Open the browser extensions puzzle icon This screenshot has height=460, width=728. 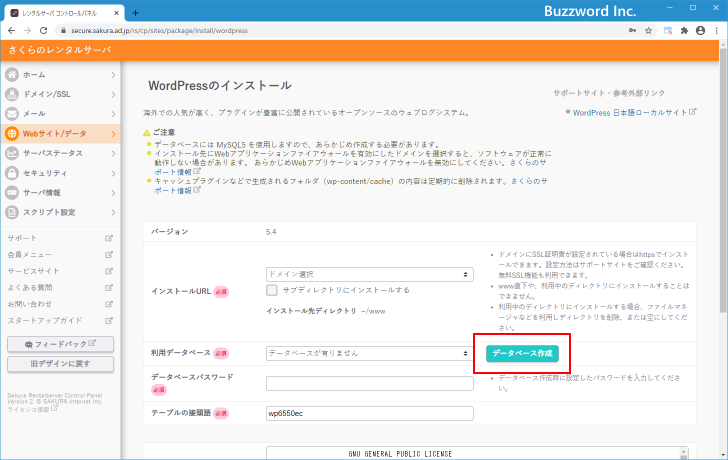pyautogui.click(x=684, y=31)
